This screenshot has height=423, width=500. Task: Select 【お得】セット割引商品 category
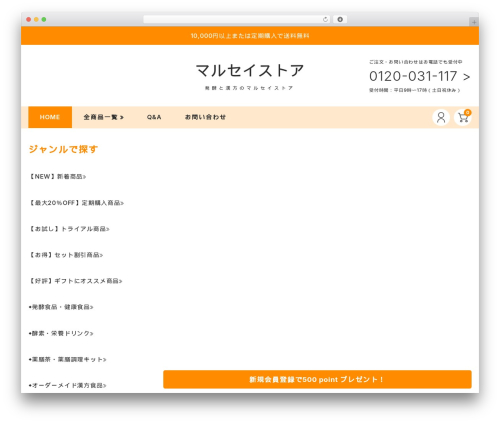[66, 255]
